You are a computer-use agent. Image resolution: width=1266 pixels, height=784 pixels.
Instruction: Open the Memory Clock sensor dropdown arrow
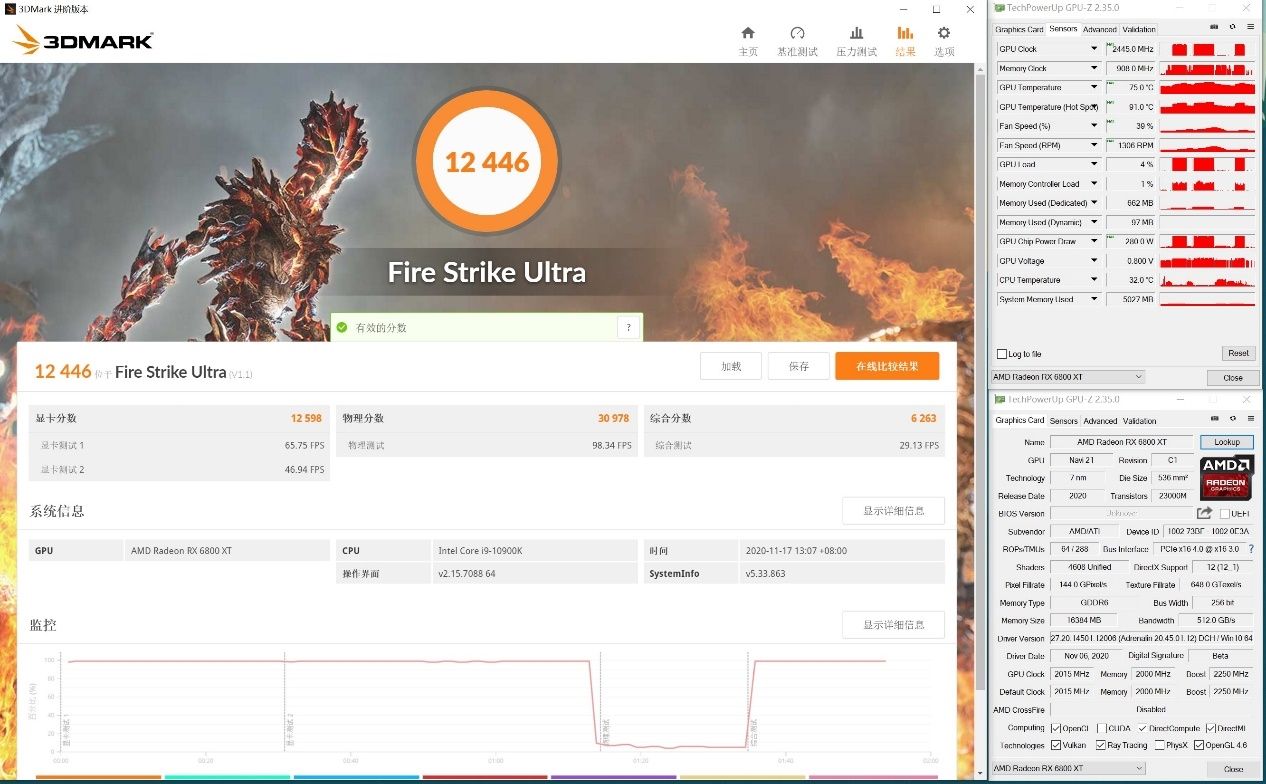click(x=1094, y=68)
